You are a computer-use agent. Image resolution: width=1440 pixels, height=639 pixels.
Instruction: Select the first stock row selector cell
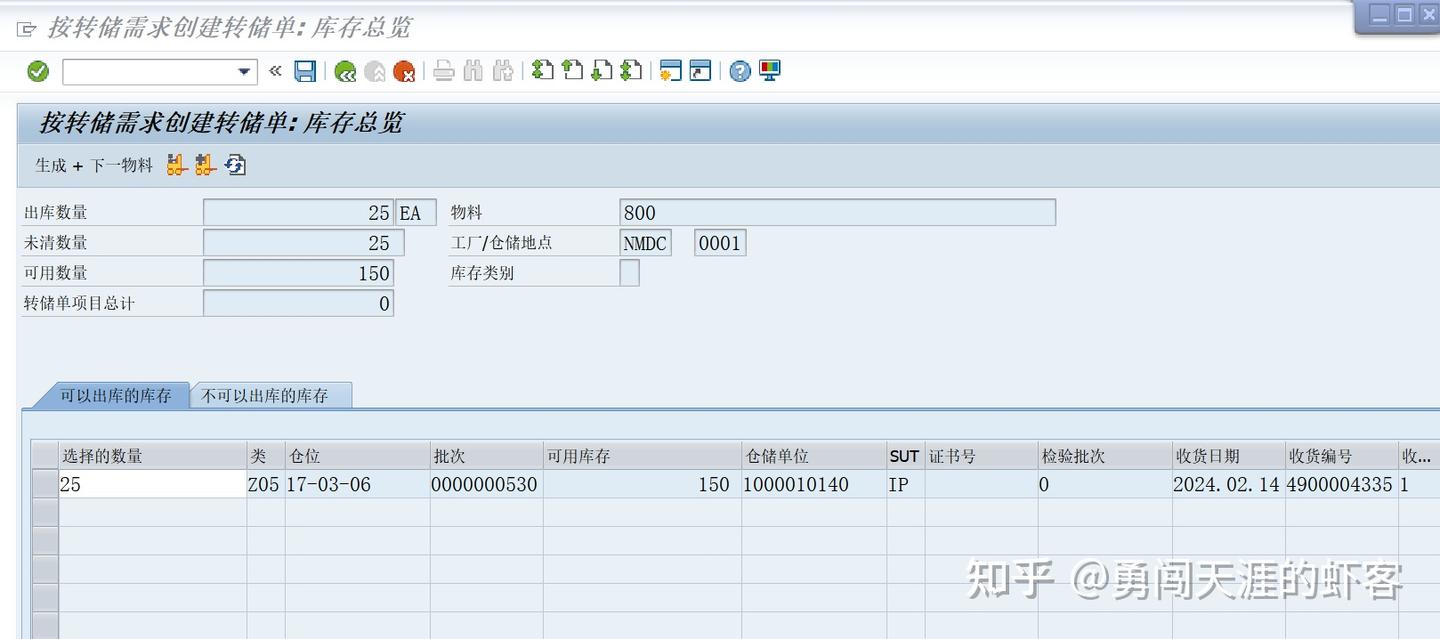pos(45,484)
